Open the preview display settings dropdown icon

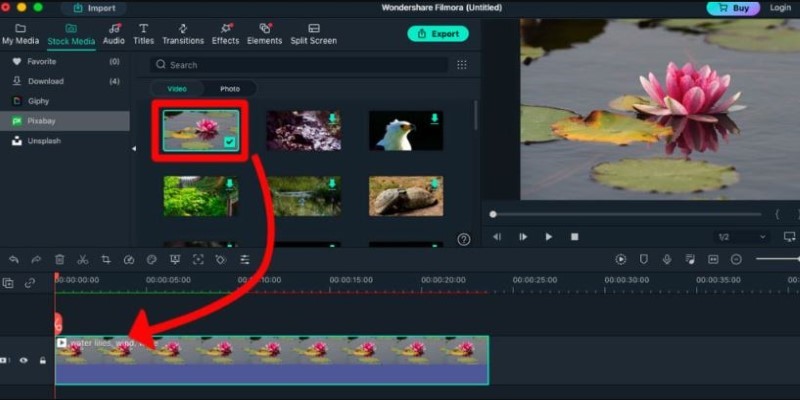[x=789, y=237]
